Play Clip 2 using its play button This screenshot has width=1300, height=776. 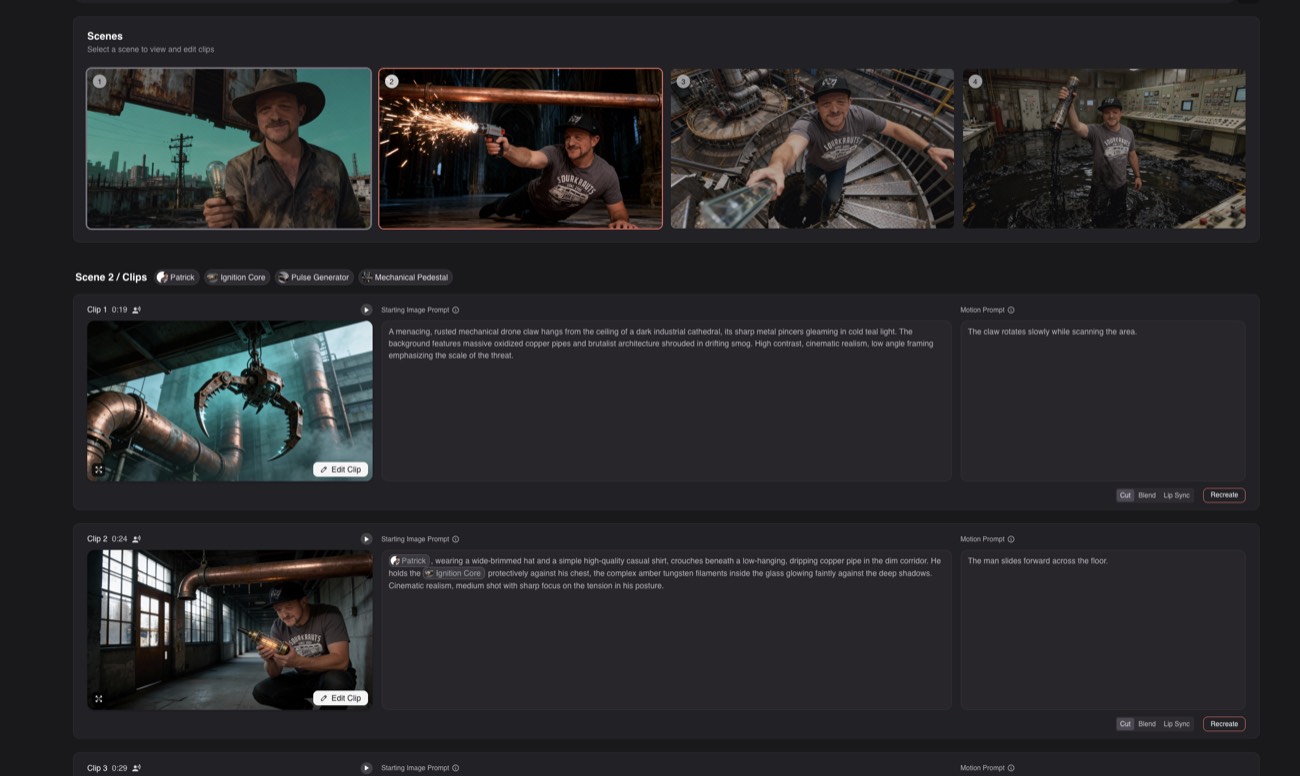click(366, 539)
